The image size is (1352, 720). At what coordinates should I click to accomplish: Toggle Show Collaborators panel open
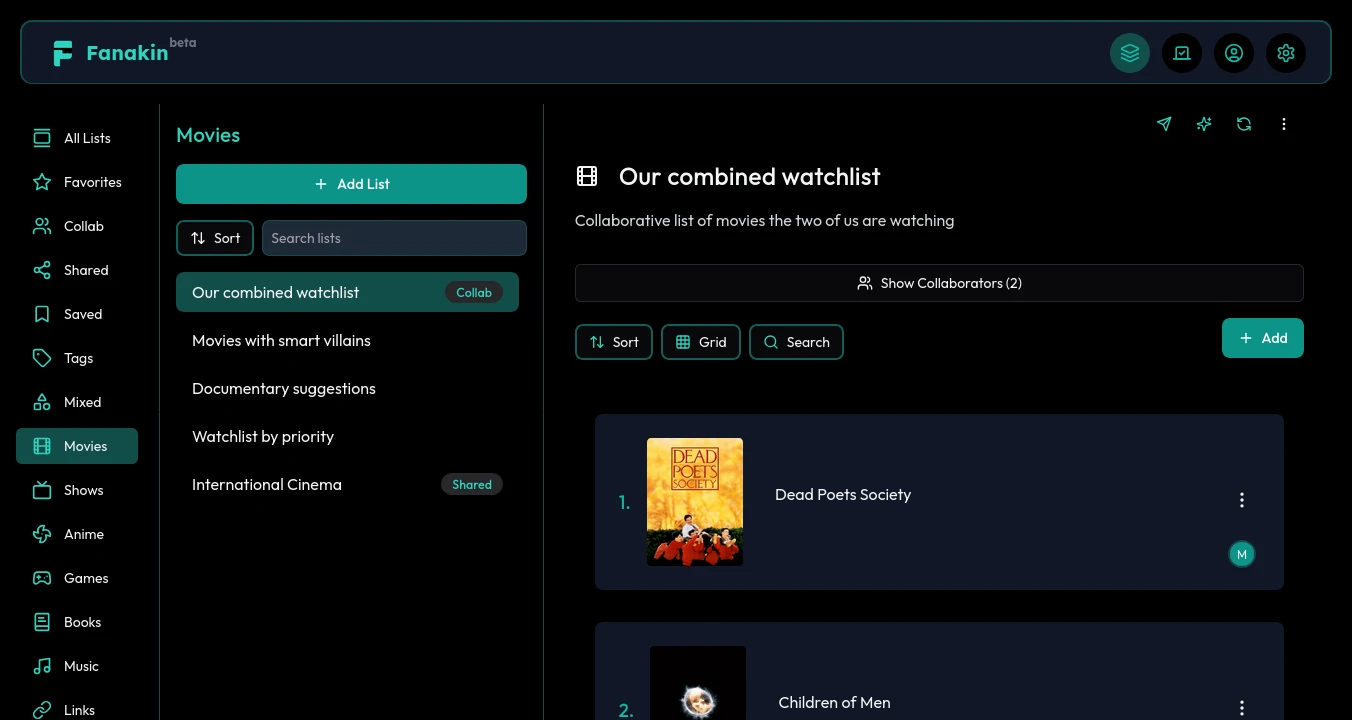click(x=939, y=283)
